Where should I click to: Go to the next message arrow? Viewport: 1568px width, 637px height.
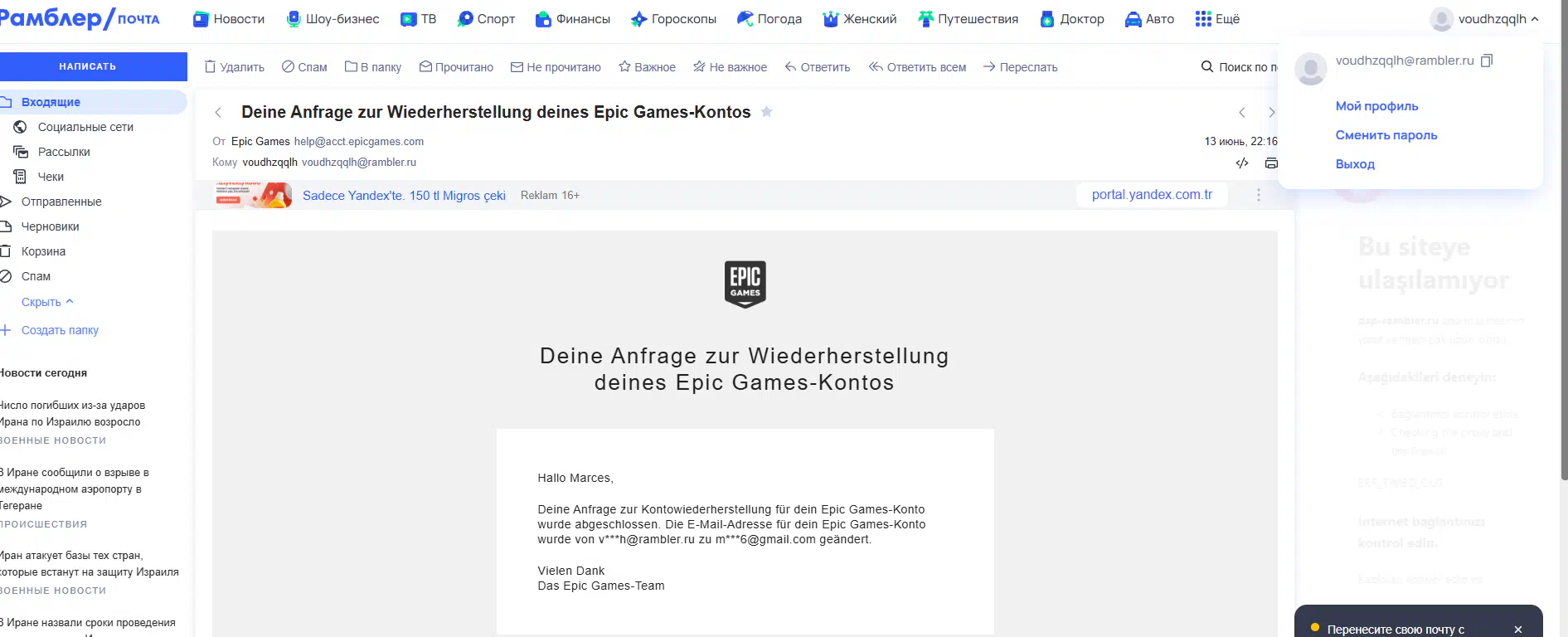[1271, 113]
